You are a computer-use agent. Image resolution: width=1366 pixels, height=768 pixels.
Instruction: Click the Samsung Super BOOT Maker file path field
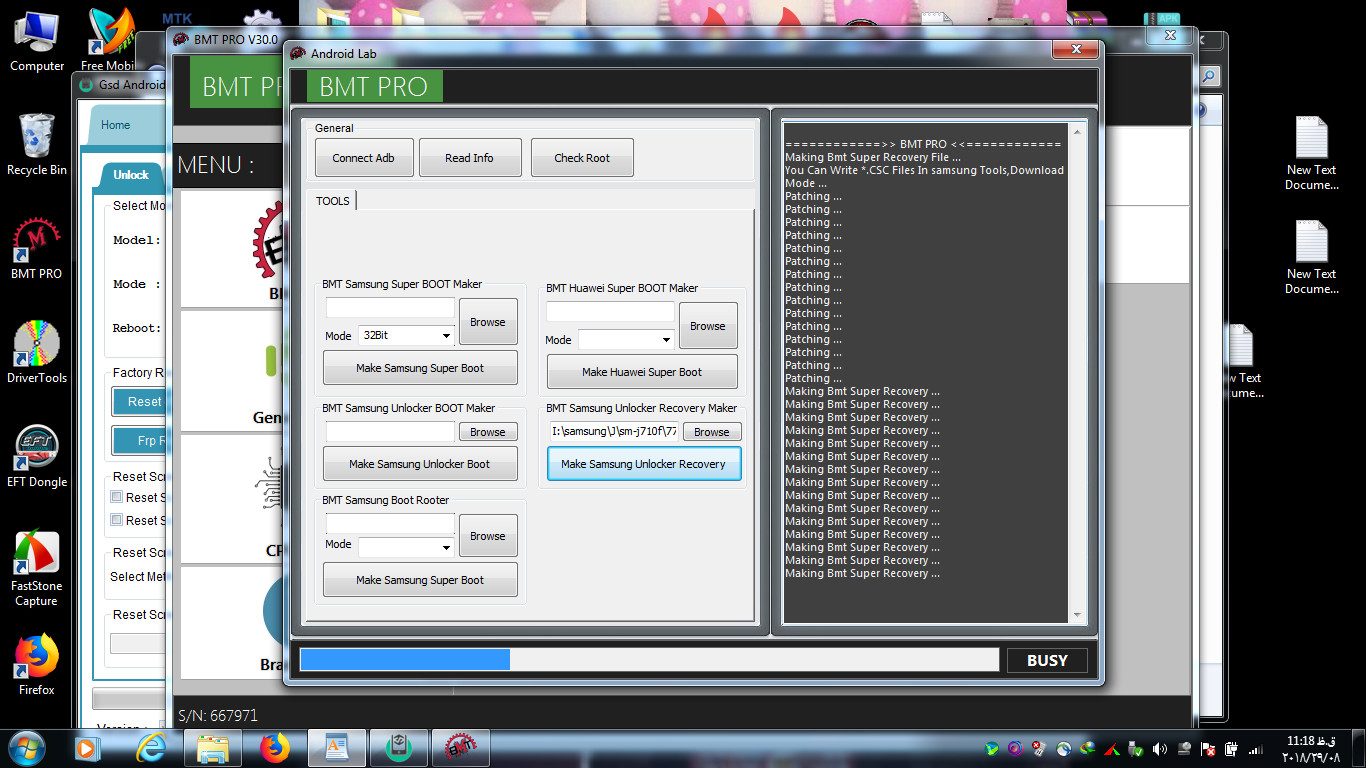coord(390,308)
